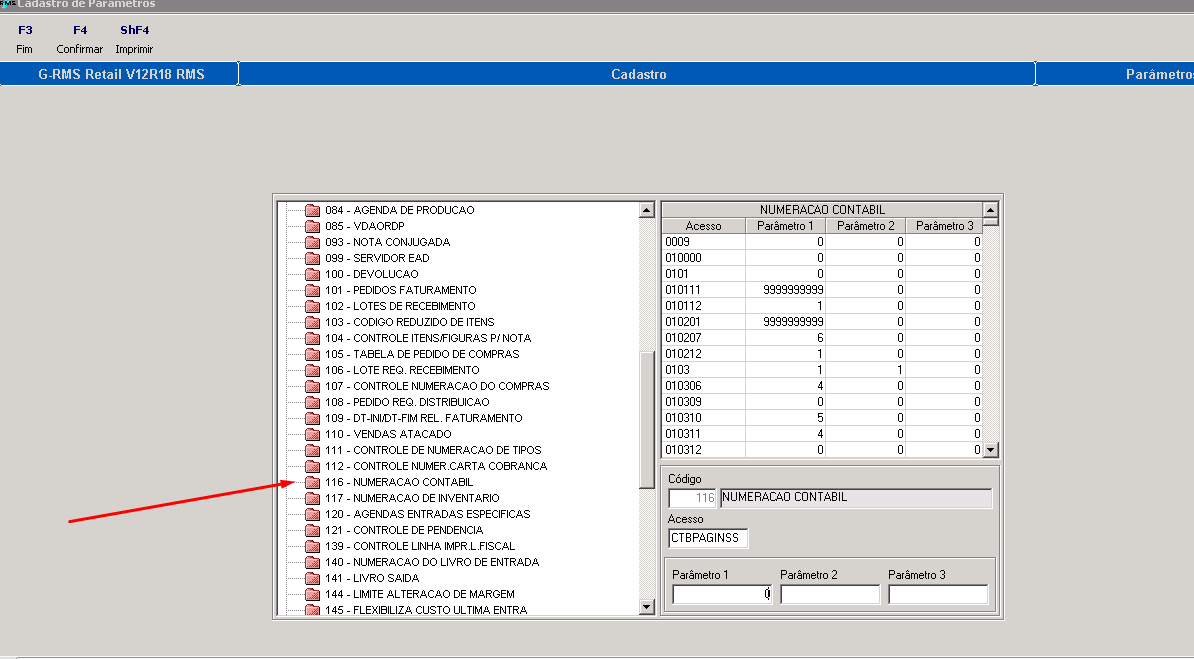This screenshot has width=1194, height=659.
Task: Select grid row with Acesso 010111
Action: pos(822,290)
